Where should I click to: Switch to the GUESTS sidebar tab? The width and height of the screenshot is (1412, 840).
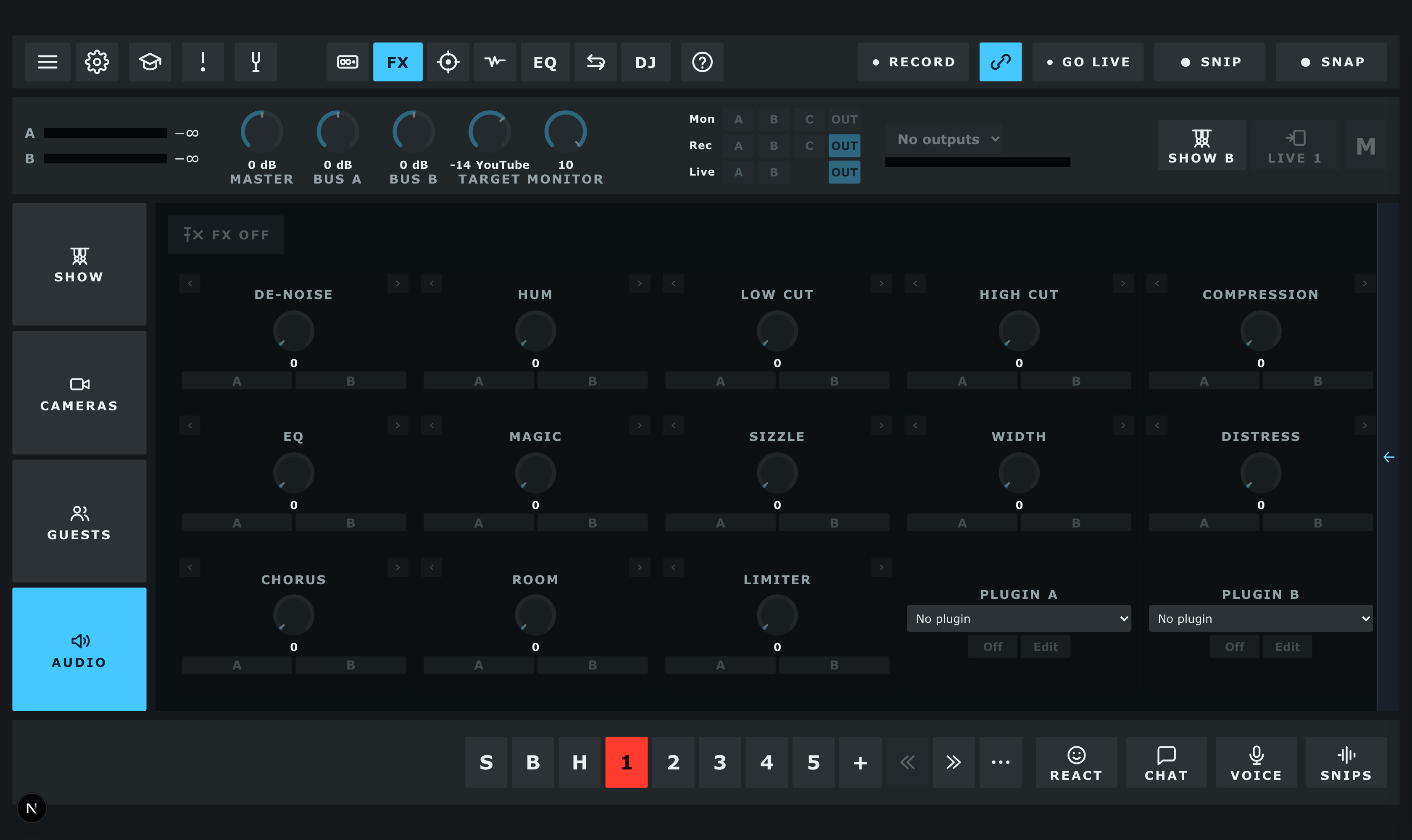79,521
